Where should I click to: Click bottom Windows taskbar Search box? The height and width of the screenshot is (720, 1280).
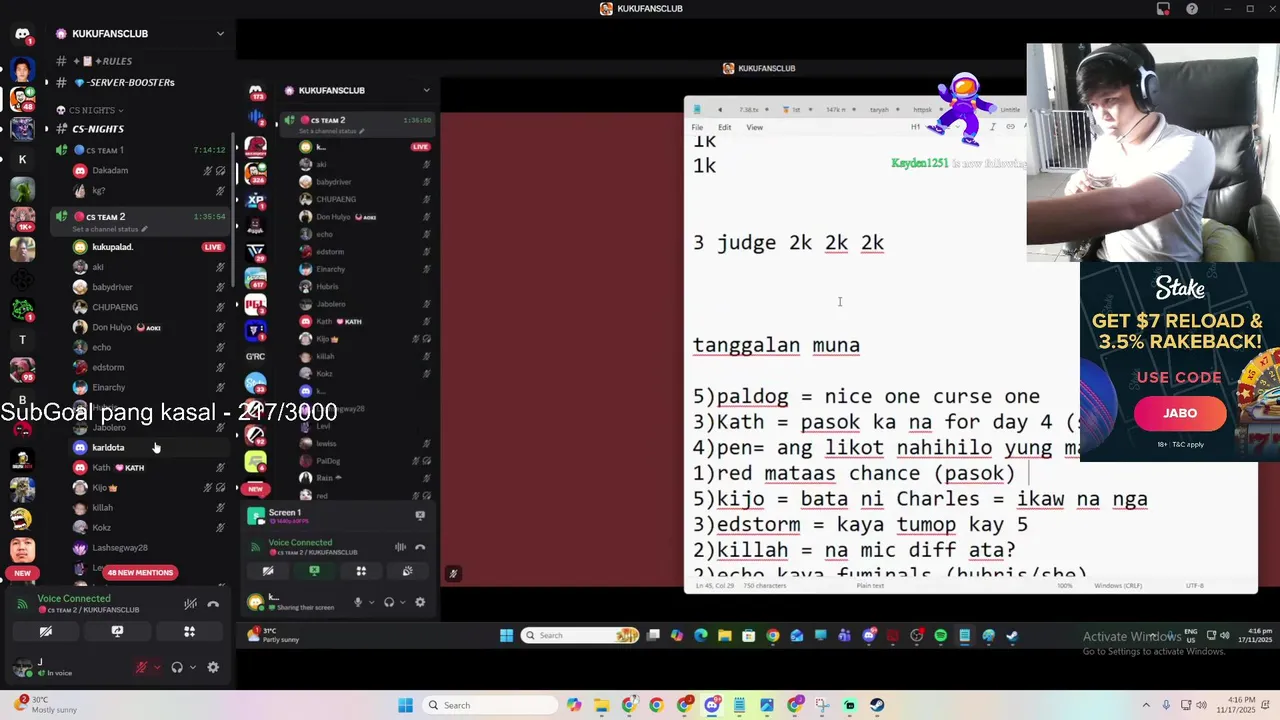pyautogui.click(x=490, y=705)
